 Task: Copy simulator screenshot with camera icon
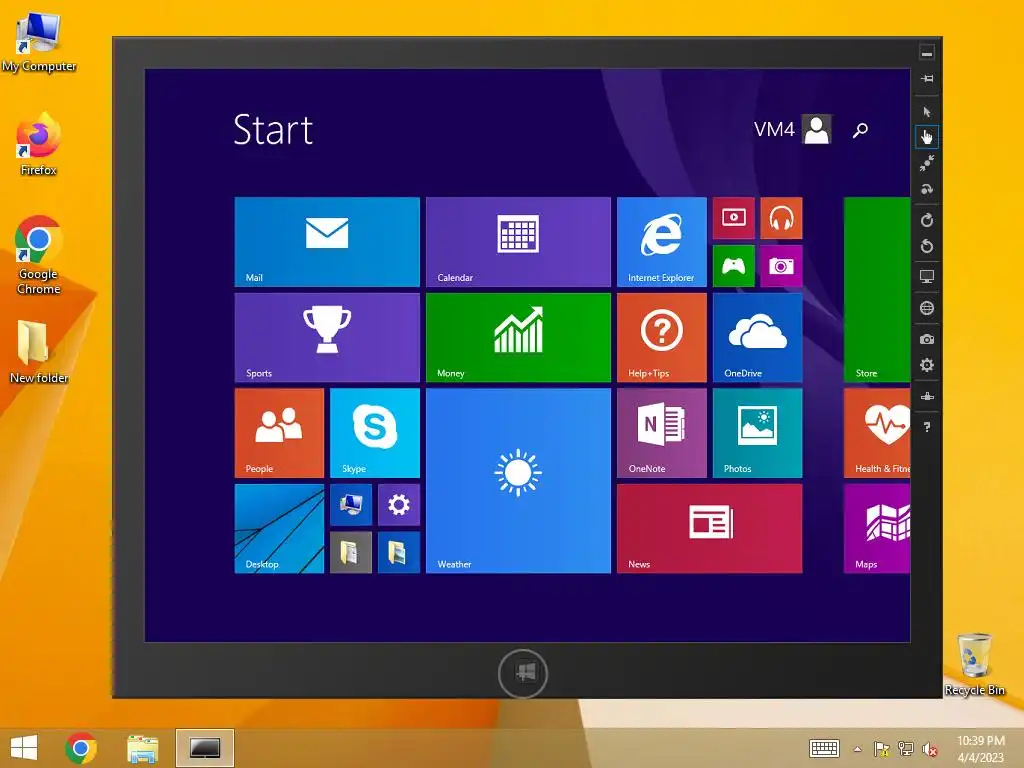point(927,339)
